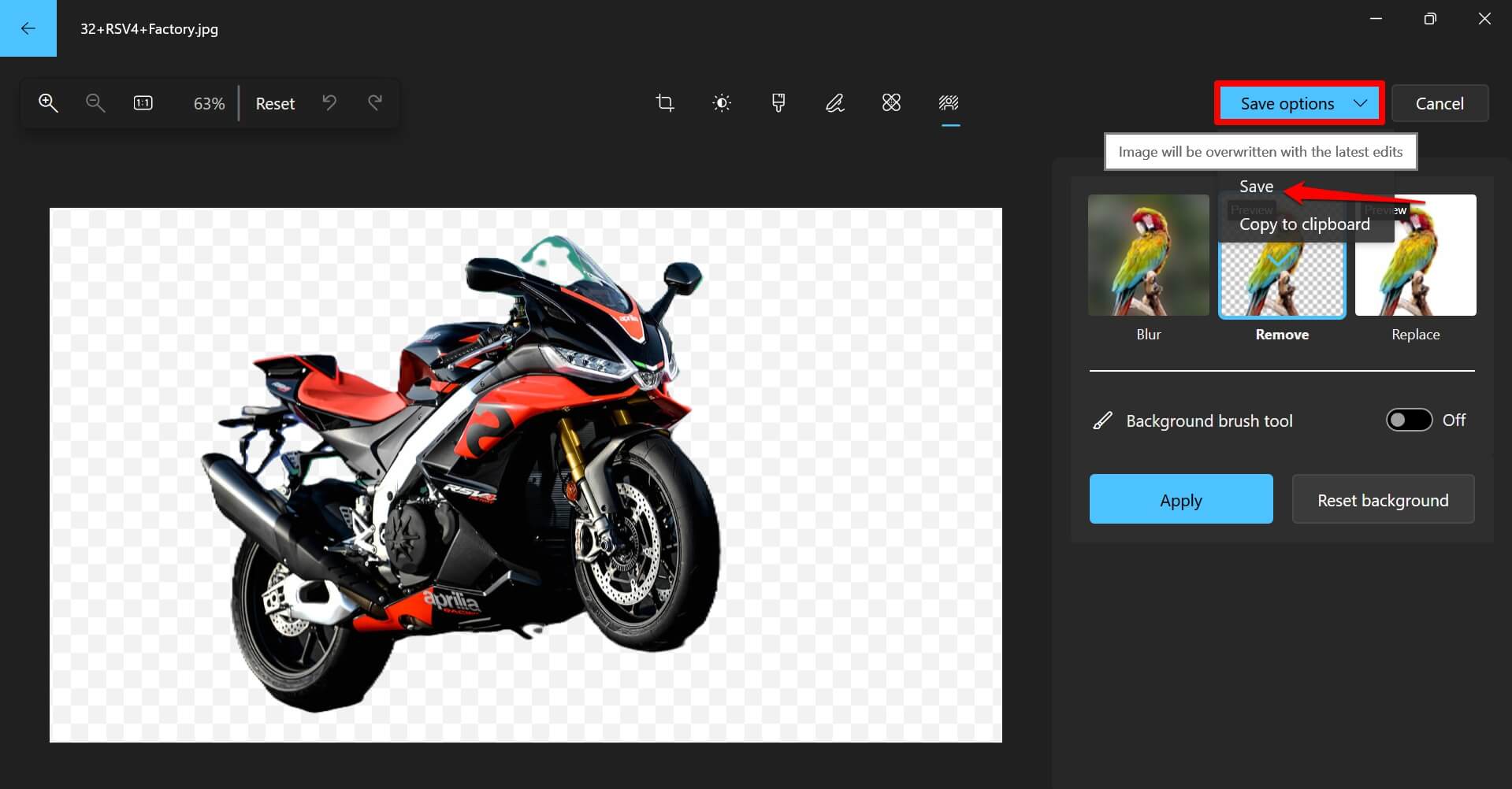Zoom in with the magnifier icon
1512x789 pixels.
pos(48,103)
